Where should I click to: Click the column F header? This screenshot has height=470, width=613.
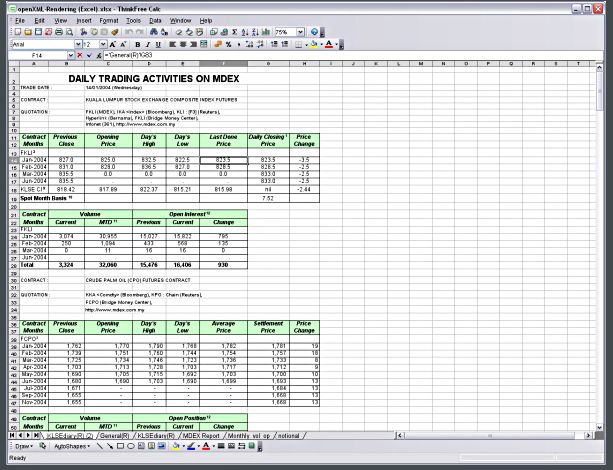pos(223,63)
